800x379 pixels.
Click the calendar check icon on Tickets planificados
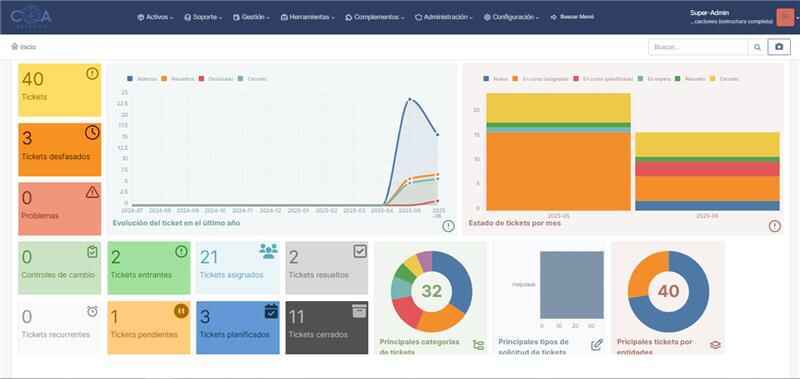pos(271,311)
